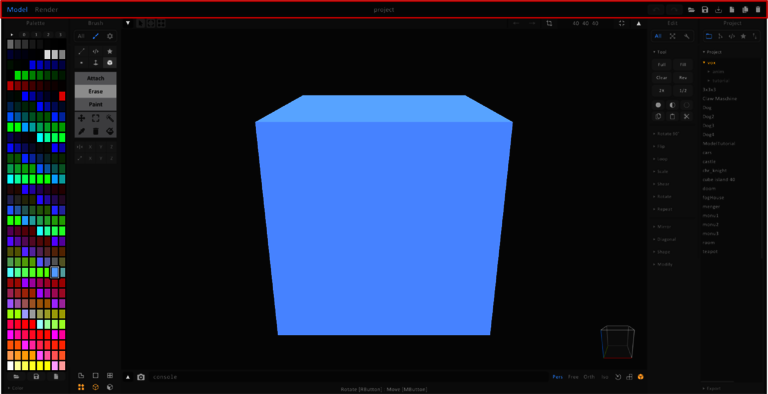Click the wrench tab icon in Edit panel
The width and height of the screenshot is (768, 394).
click(x=687, y=36)
